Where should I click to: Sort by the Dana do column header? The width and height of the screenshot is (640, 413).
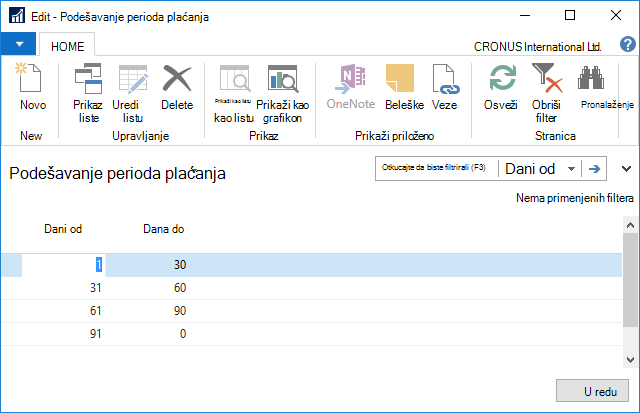[163, 229]
